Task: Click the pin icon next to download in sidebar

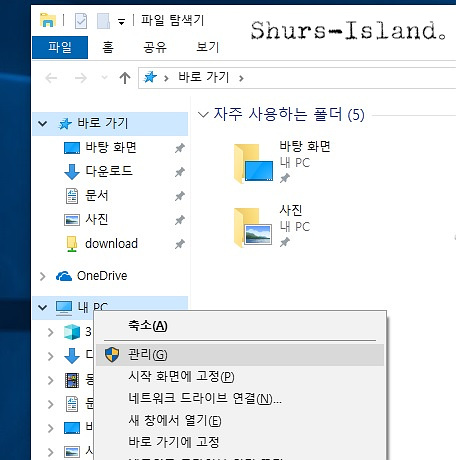Action: pyautogui.click(x=180, y=244)
